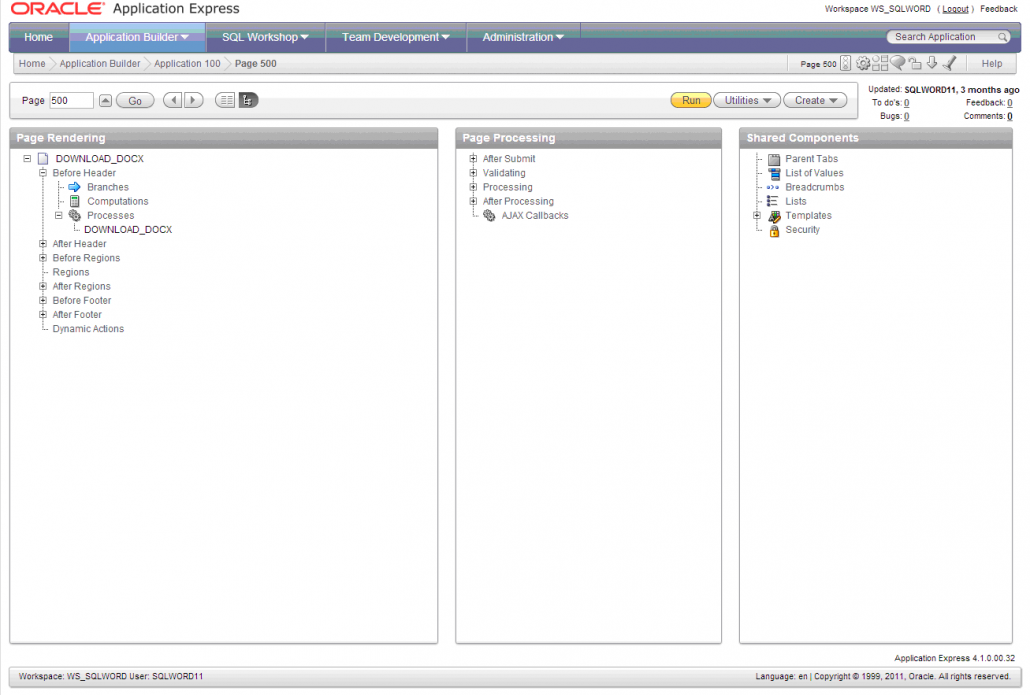Open the SQL Workshop menu
The width and height of the screenshot is (1030, 695).
(x=263, y=36)
